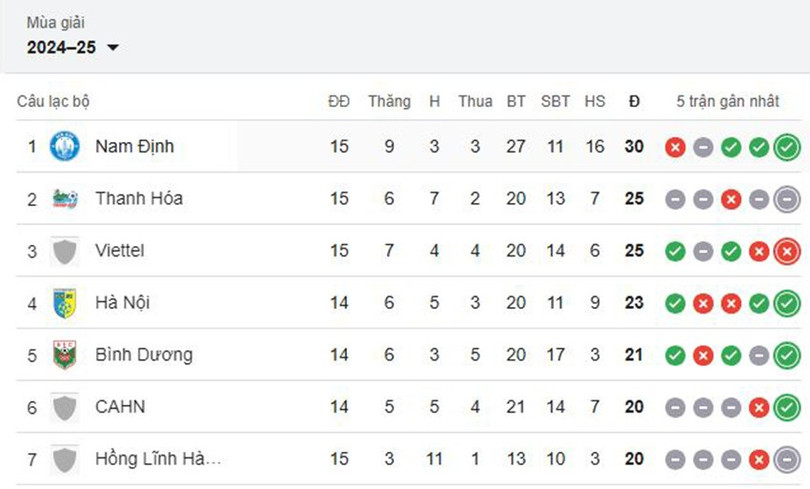Open the Nam Định team link
This screenshot has height=489, width=810.
(134, 146)
